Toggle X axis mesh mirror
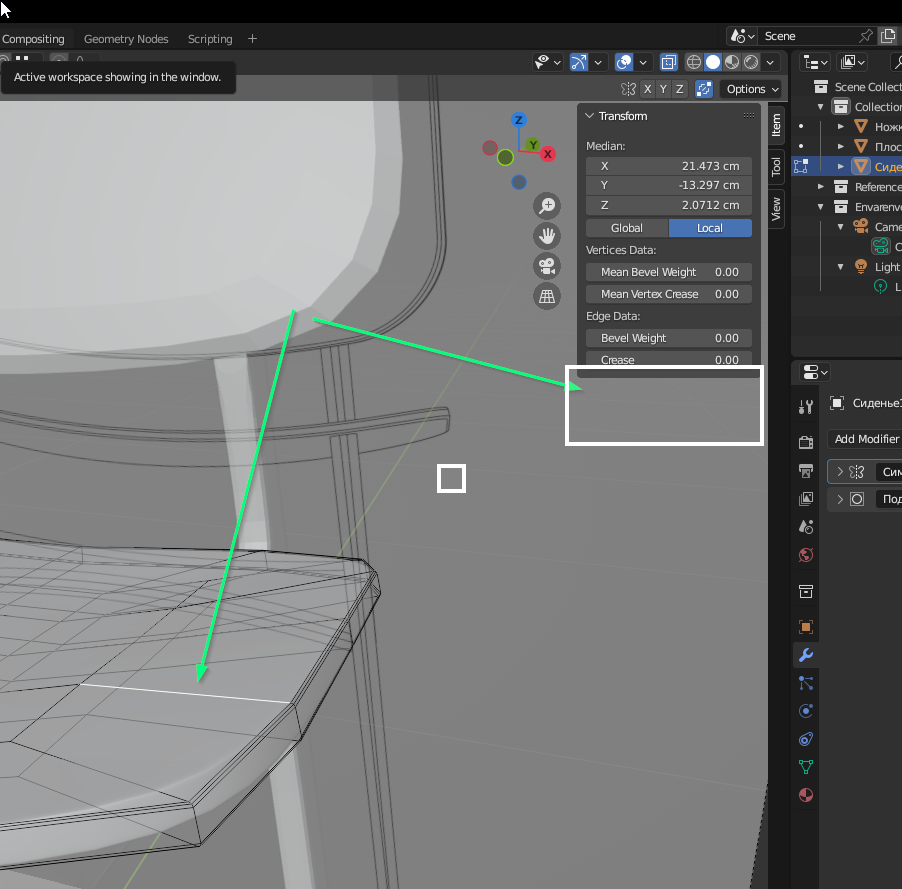 point(648,89)
